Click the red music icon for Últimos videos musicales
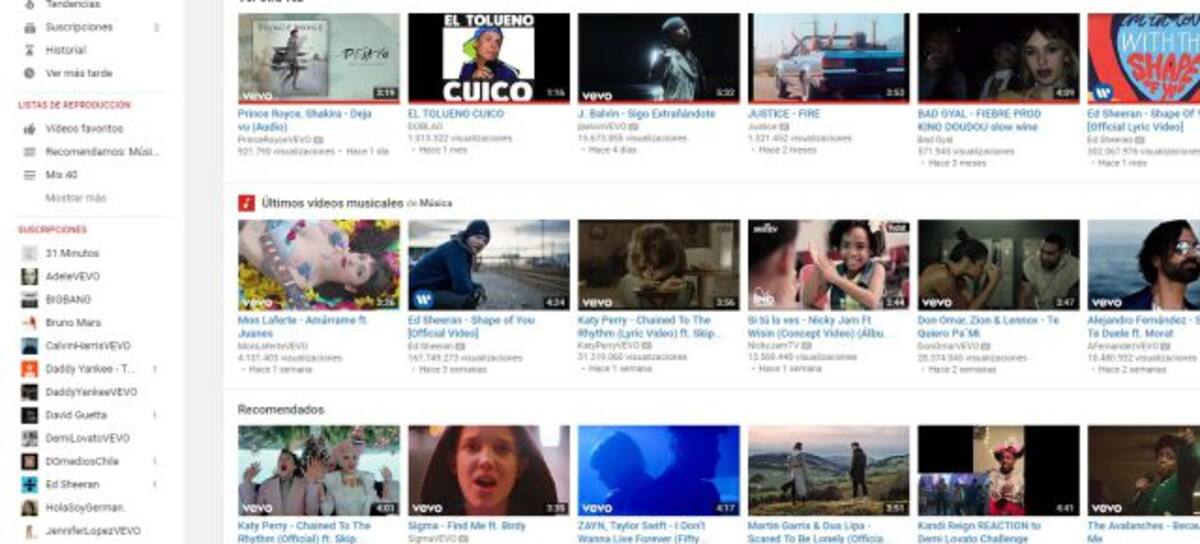The image size is (1200, 544). tap(246, 203)
